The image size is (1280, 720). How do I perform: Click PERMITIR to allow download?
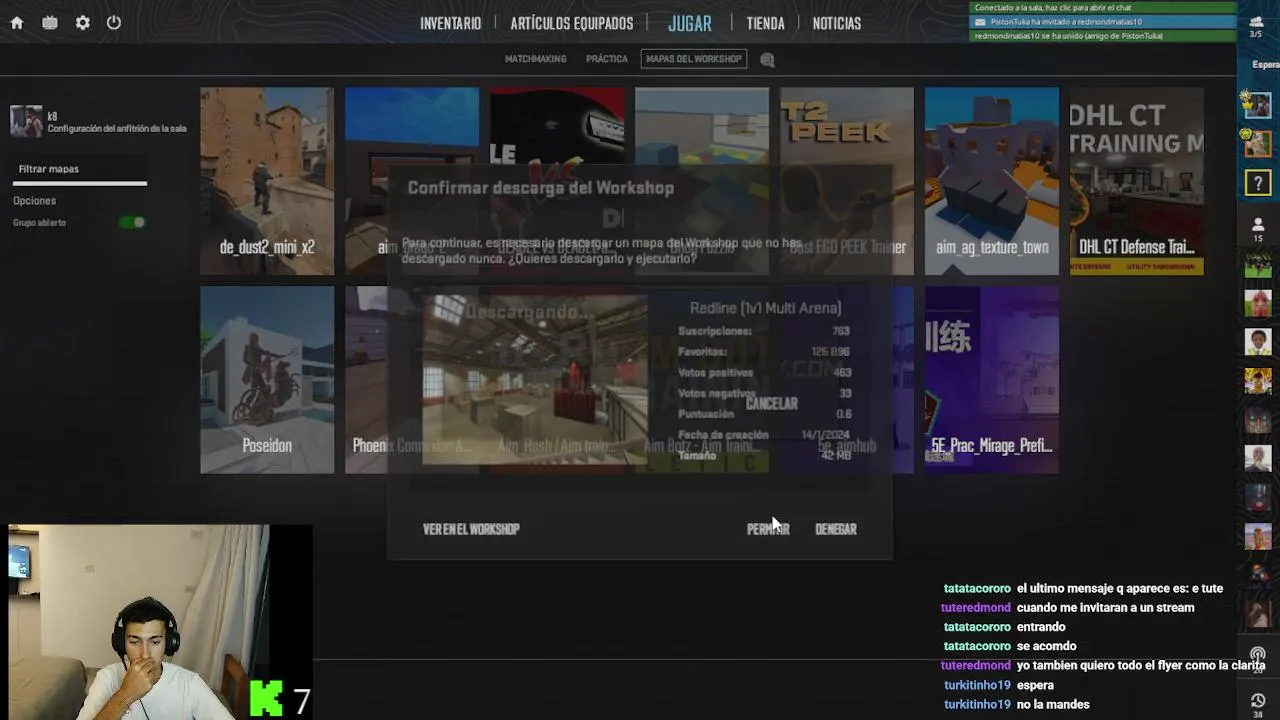pos(768,529)
